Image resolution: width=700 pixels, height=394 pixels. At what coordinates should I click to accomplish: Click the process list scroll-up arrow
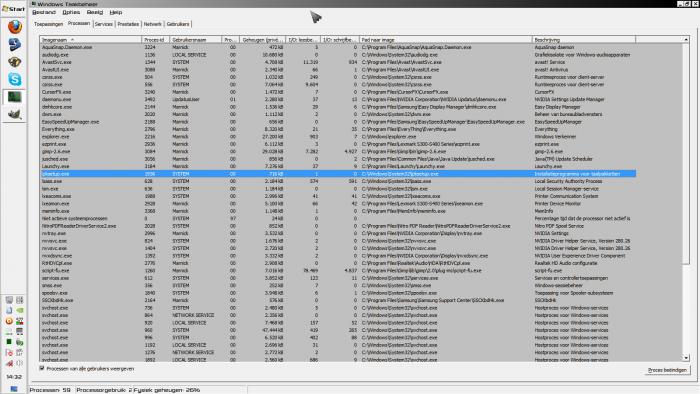[x=686, y=40]
